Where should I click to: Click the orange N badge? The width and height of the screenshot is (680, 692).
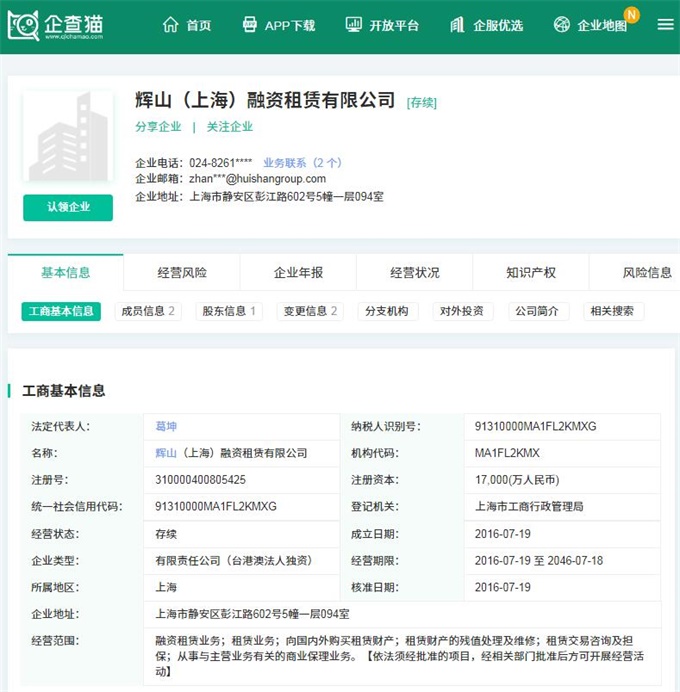[631, 15]
